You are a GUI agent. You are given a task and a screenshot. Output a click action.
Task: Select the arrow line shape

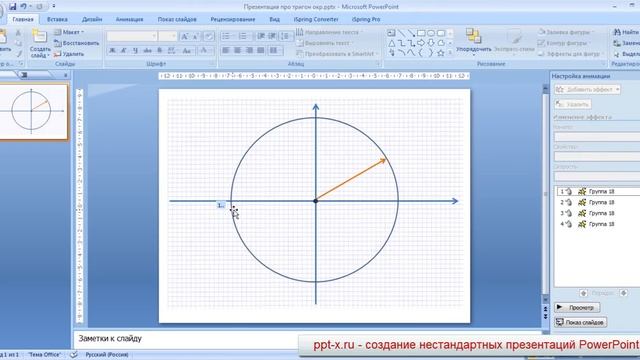coord(411,33)
